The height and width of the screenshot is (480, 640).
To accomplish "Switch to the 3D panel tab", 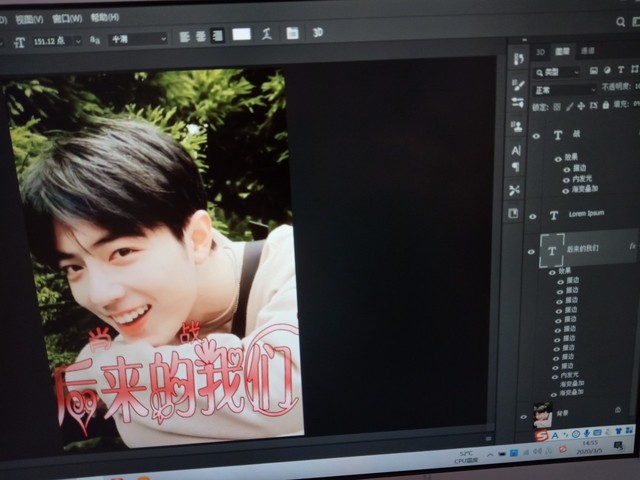I will tap(540, 52).
